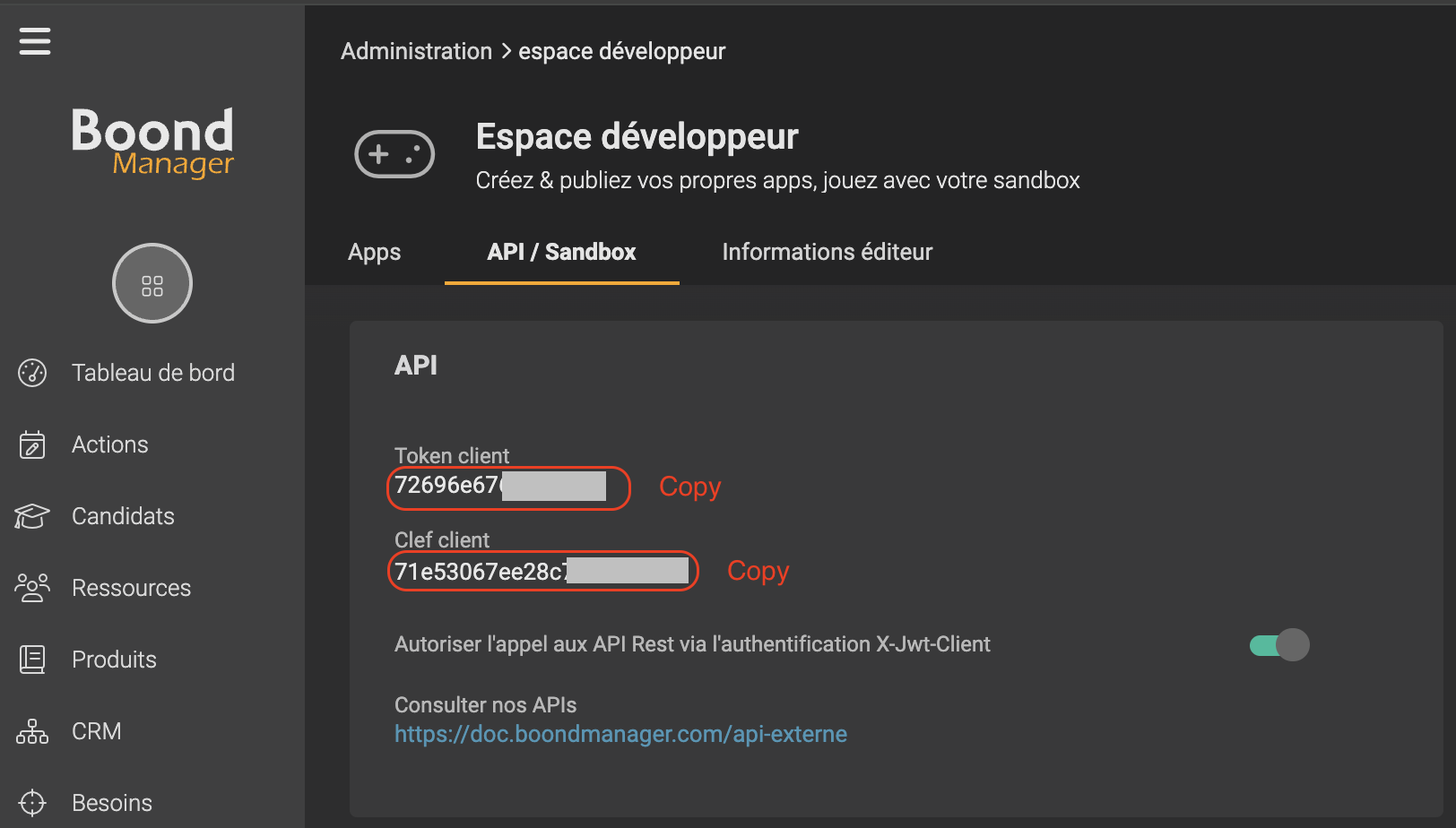This screenshot has width=1456, height=828.
Task: Click the Clef client label
Action: tap(442, 539)
